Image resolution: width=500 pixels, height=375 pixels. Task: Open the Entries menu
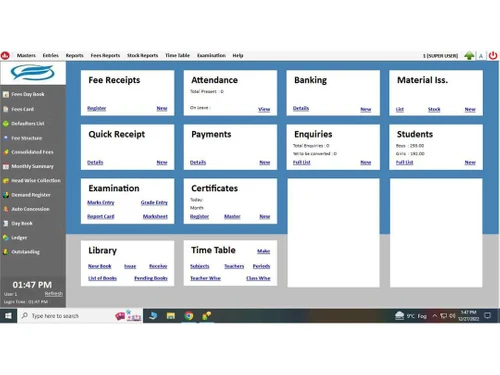[50, 56]
